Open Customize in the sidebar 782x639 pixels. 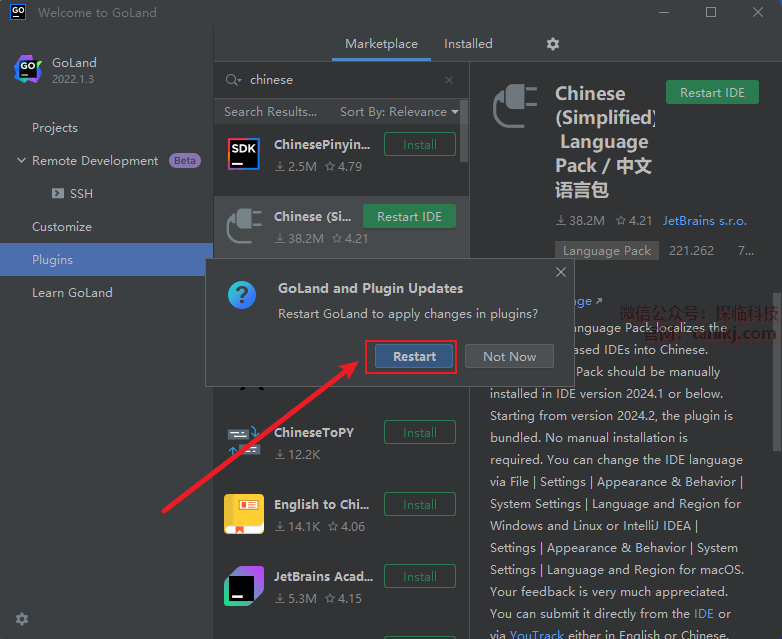[62, 226]
